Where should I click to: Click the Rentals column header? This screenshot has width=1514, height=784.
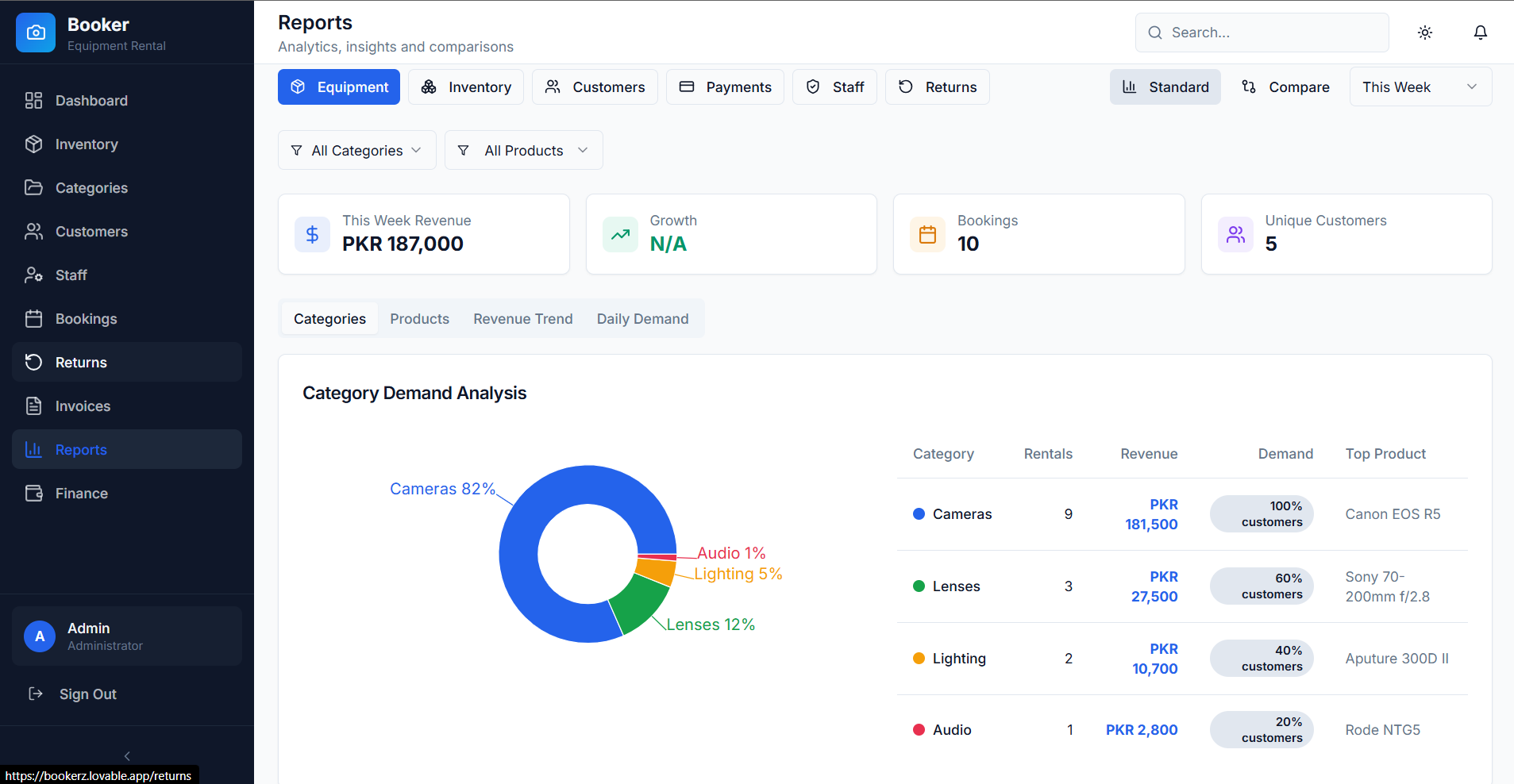tap(1048, 454)
